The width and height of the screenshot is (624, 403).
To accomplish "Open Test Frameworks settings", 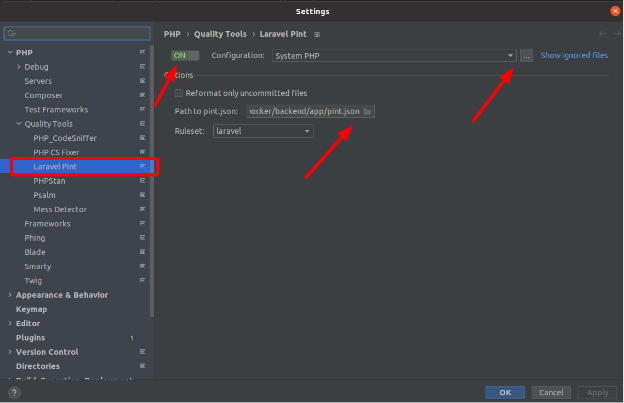I will click(56, 109).
